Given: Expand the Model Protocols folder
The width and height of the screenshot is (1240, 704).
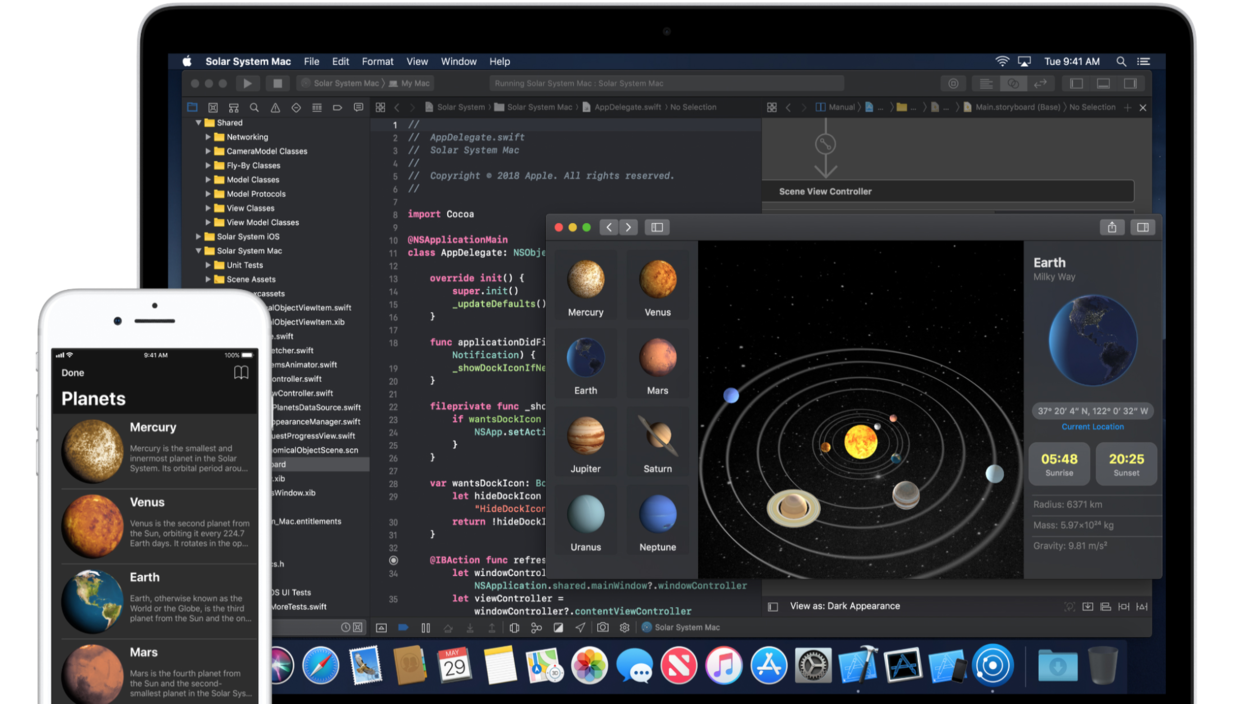Looking at the screenshot, I should click(208, 194).
